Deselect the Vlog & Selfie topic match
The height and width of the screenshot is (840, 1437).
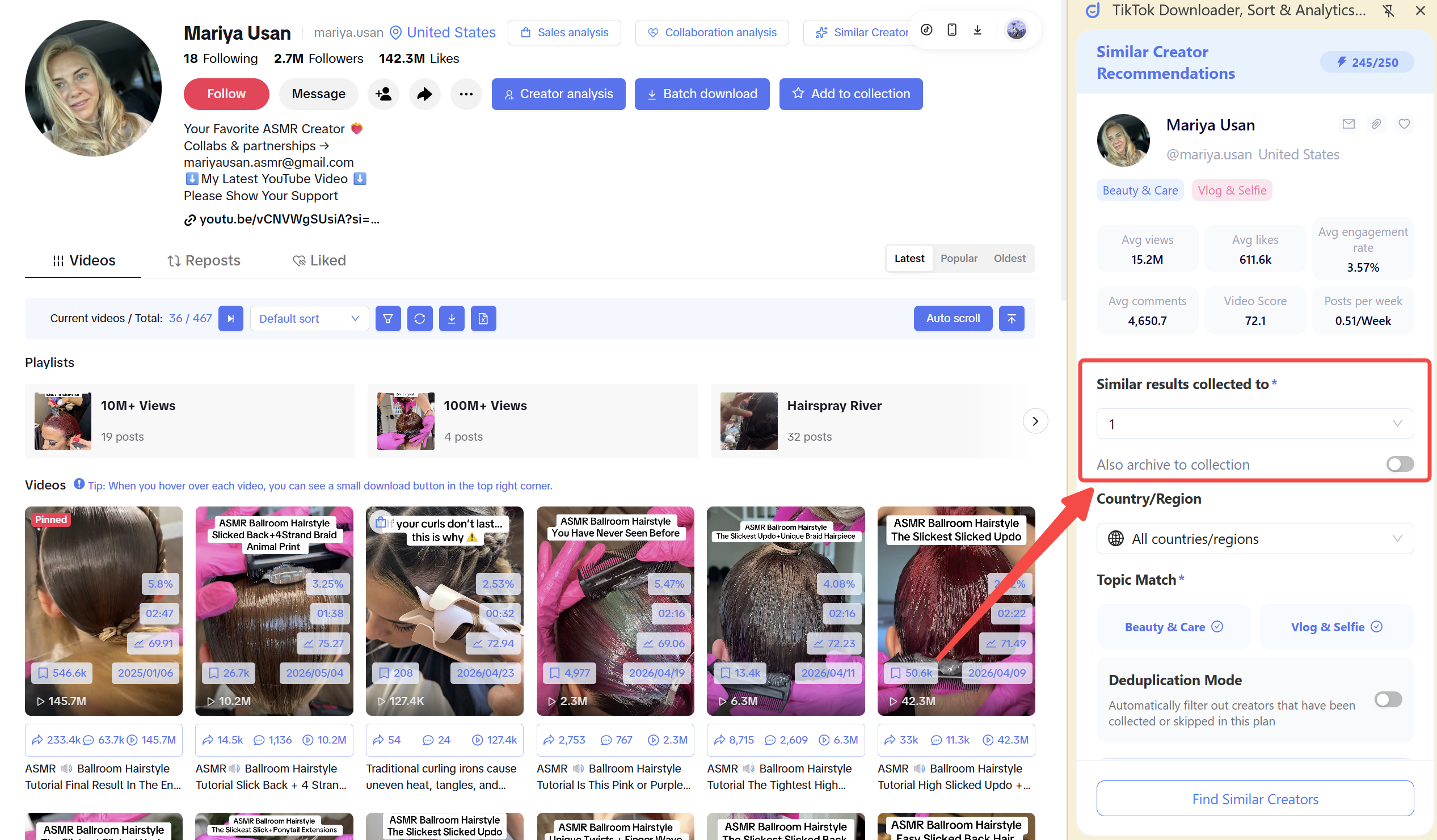point(1336,627)
